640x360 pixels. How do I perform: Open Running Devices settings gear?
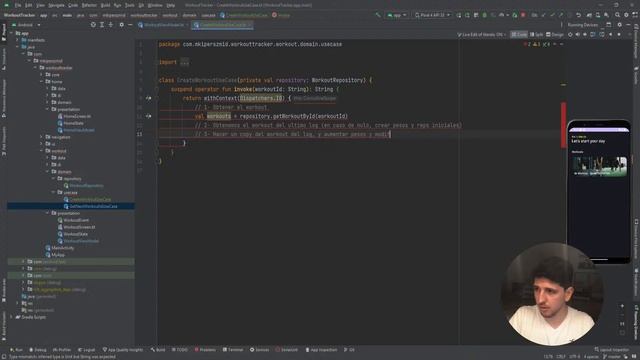[619, 25]
